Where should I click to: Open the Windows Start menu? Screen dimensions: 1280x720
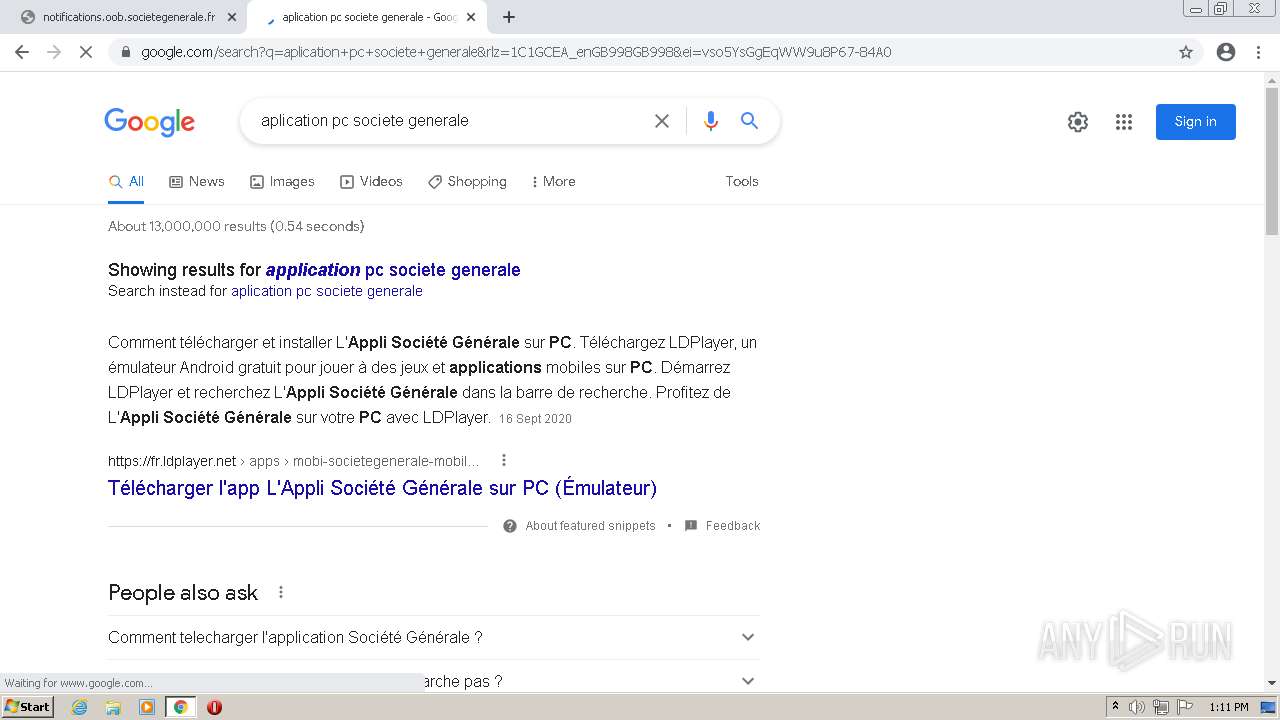click(x=27, y=707)
